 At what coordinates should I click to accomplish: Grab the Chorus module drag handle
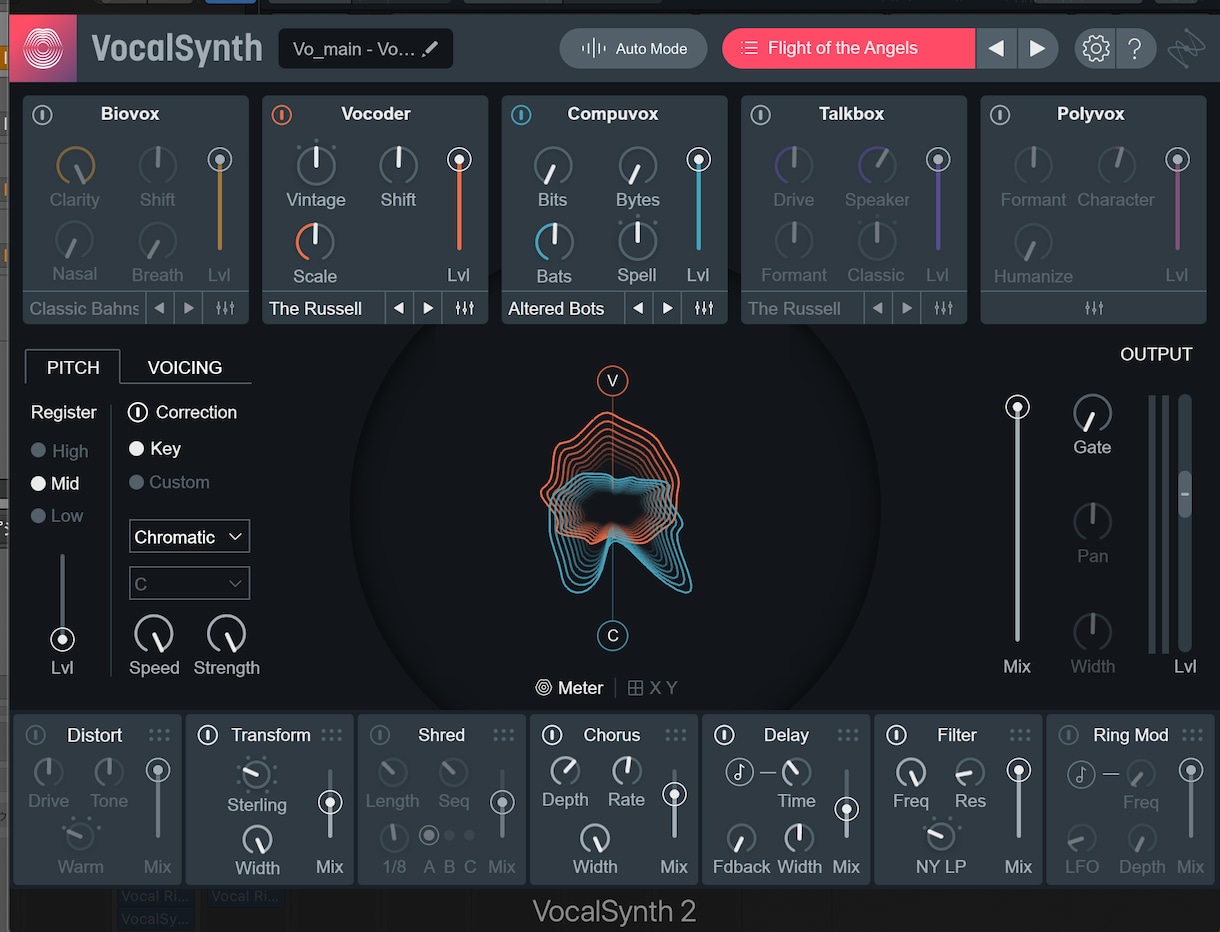tap(676, 735)
